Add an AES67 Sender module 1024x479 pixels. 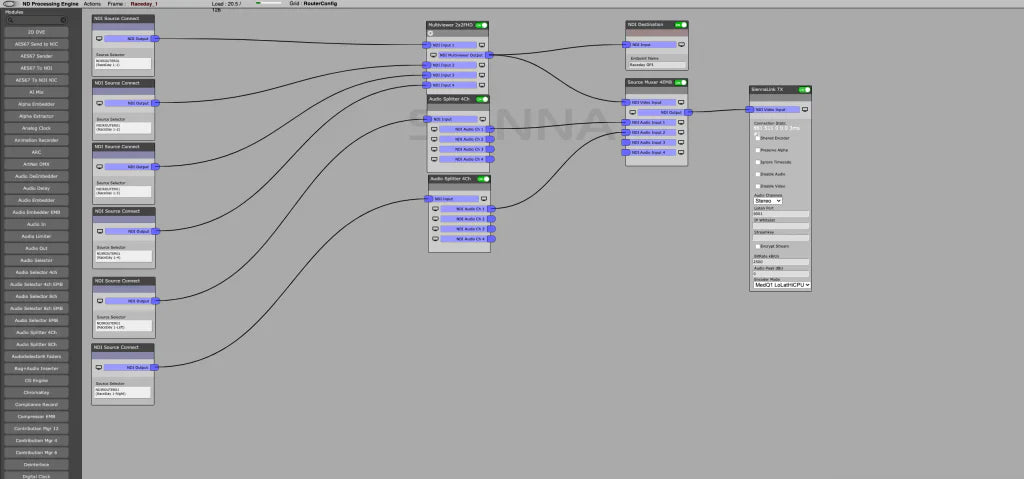coord(36,56)
